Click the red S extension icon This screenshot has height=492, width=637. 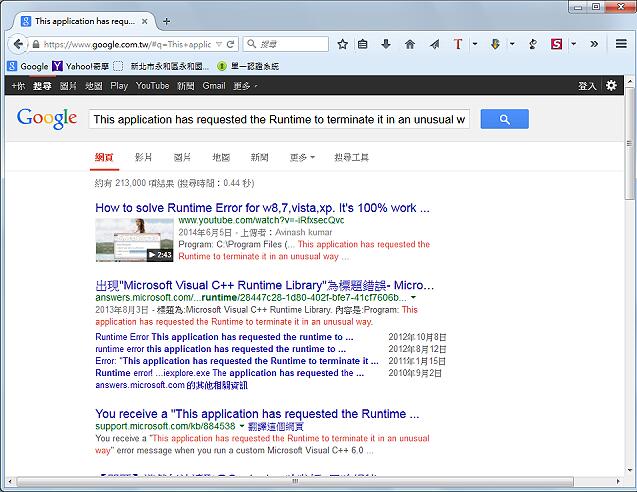pos(557,44)
